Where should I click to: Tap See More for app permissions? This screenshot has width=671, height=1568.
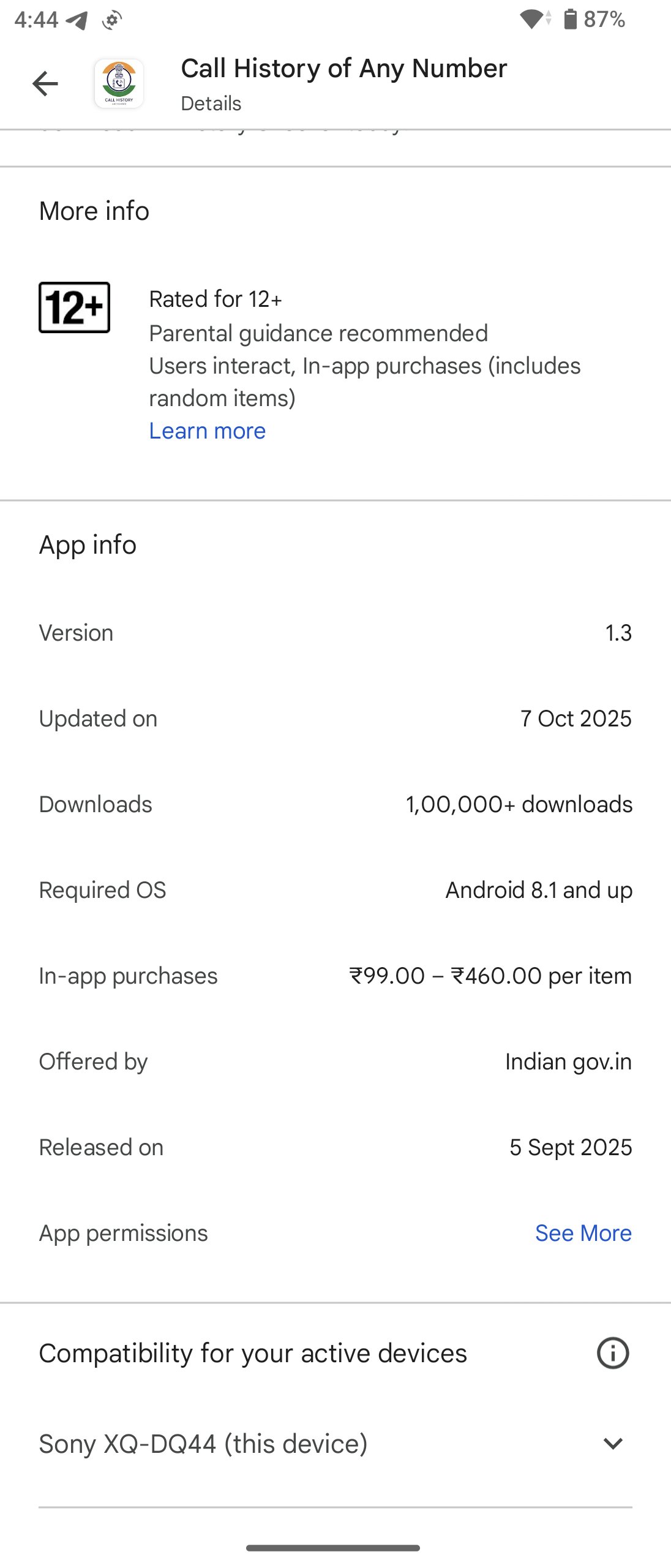(583, 1233)
